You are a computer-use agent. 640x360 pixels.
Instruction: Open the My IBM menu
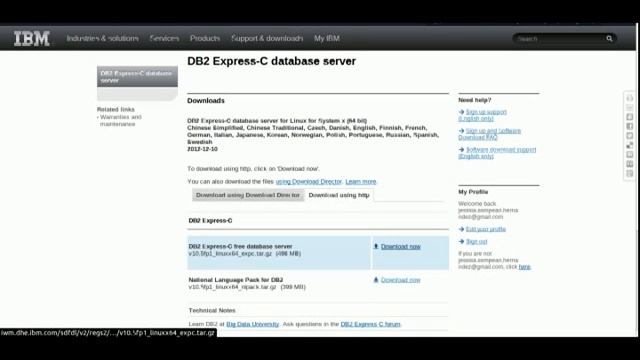click(327, 38)
